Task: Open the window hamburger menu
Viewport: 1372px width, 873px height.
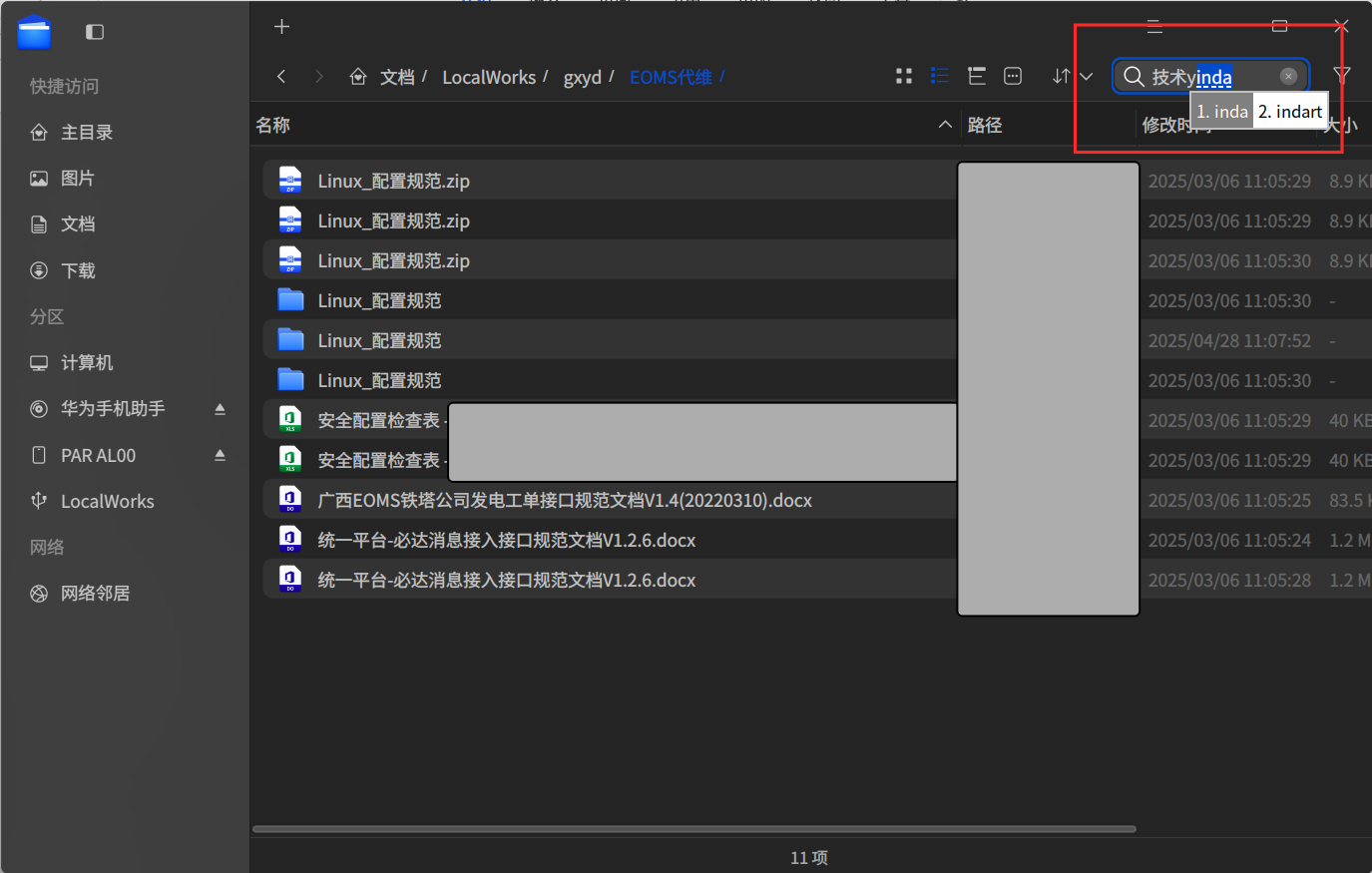Action: tap(1154, 27)
